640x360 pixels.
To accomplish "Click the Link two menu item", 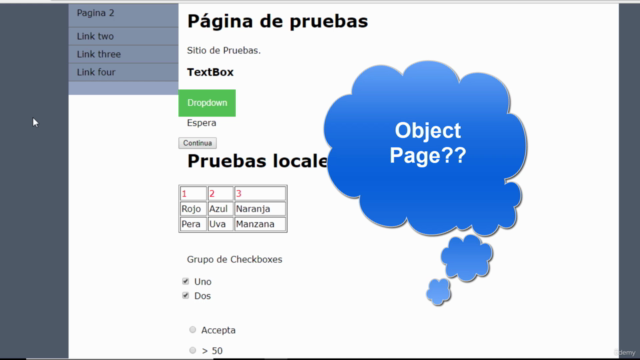I will point(123,36).
